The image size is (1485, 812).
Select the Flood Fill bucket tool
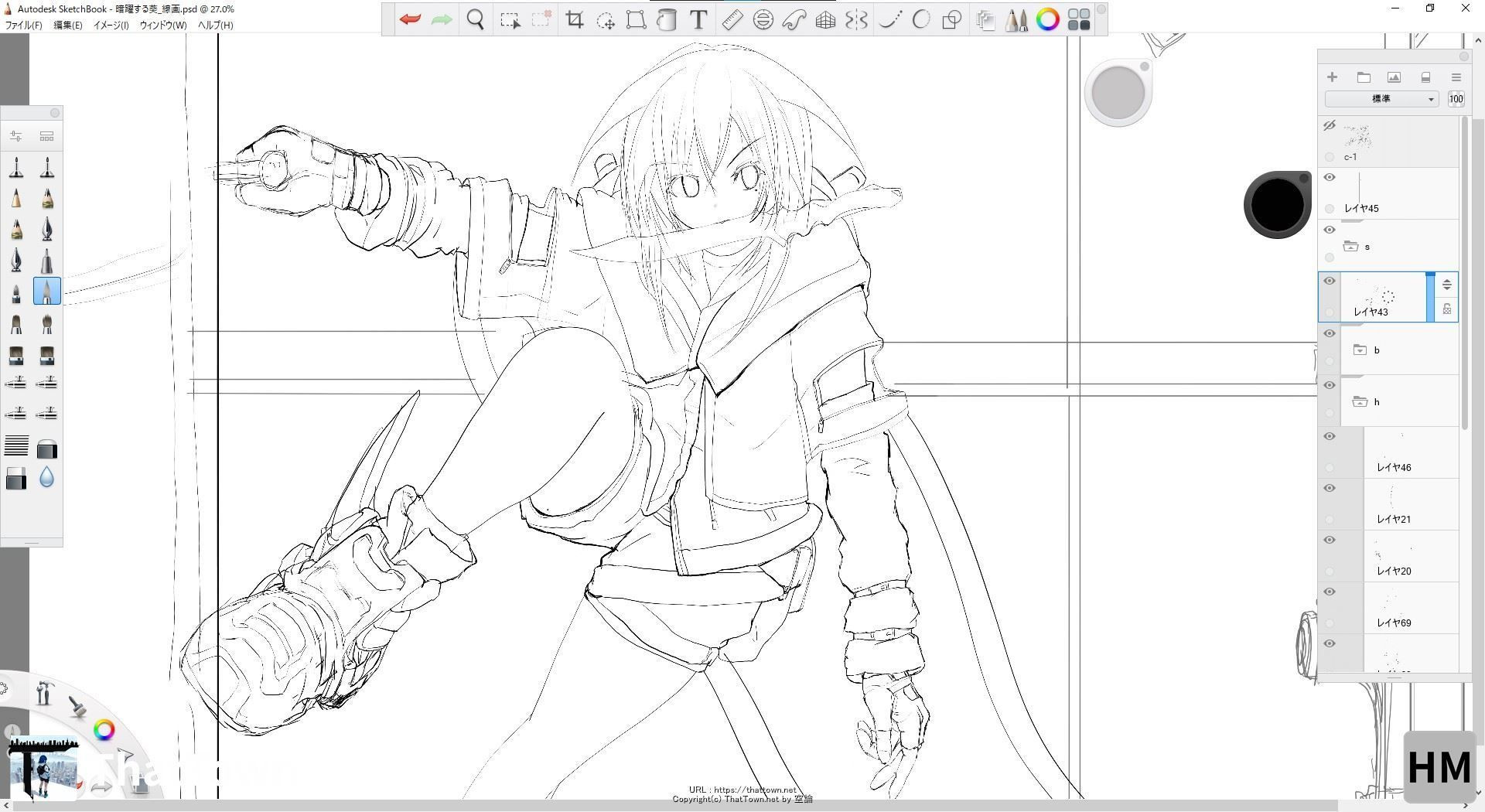point(667,19)
